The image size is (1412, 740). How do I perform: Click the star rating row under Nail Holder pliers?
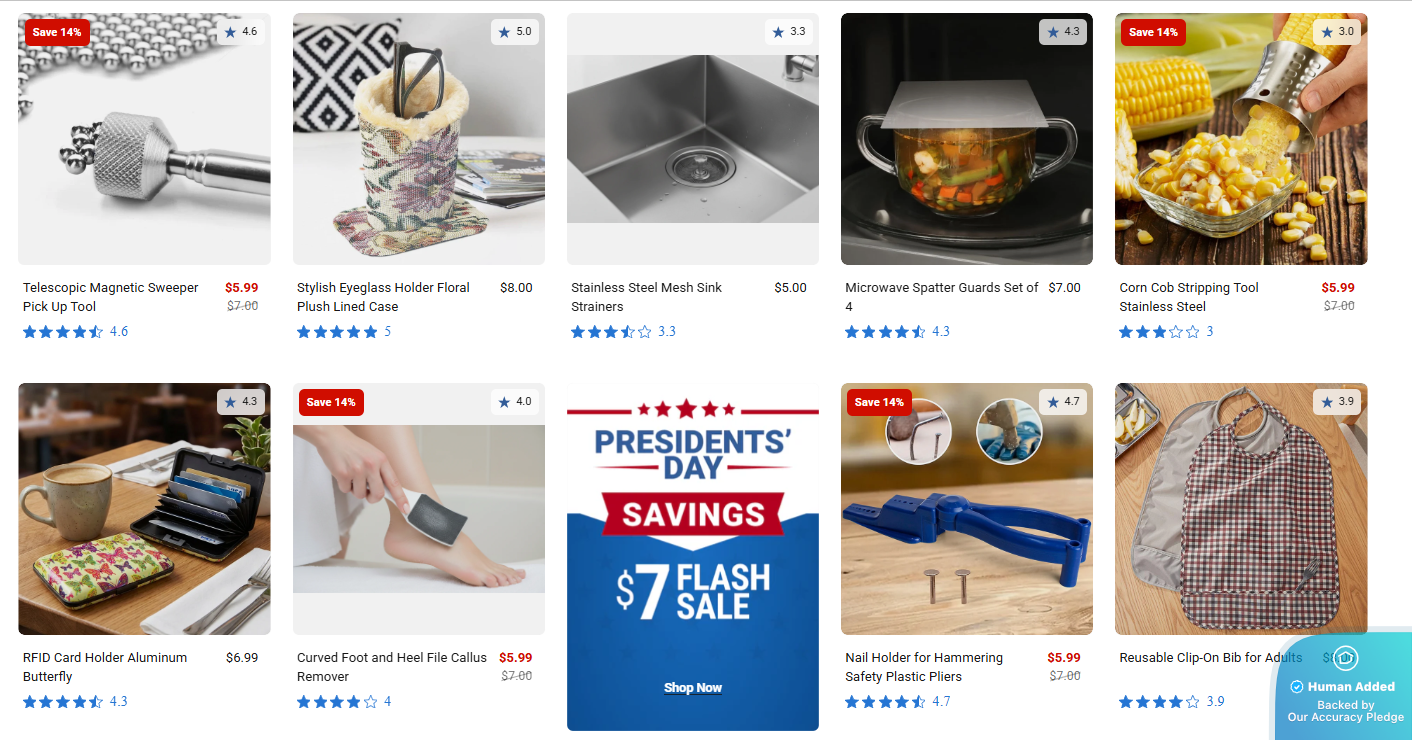click(x=898, y=702)
